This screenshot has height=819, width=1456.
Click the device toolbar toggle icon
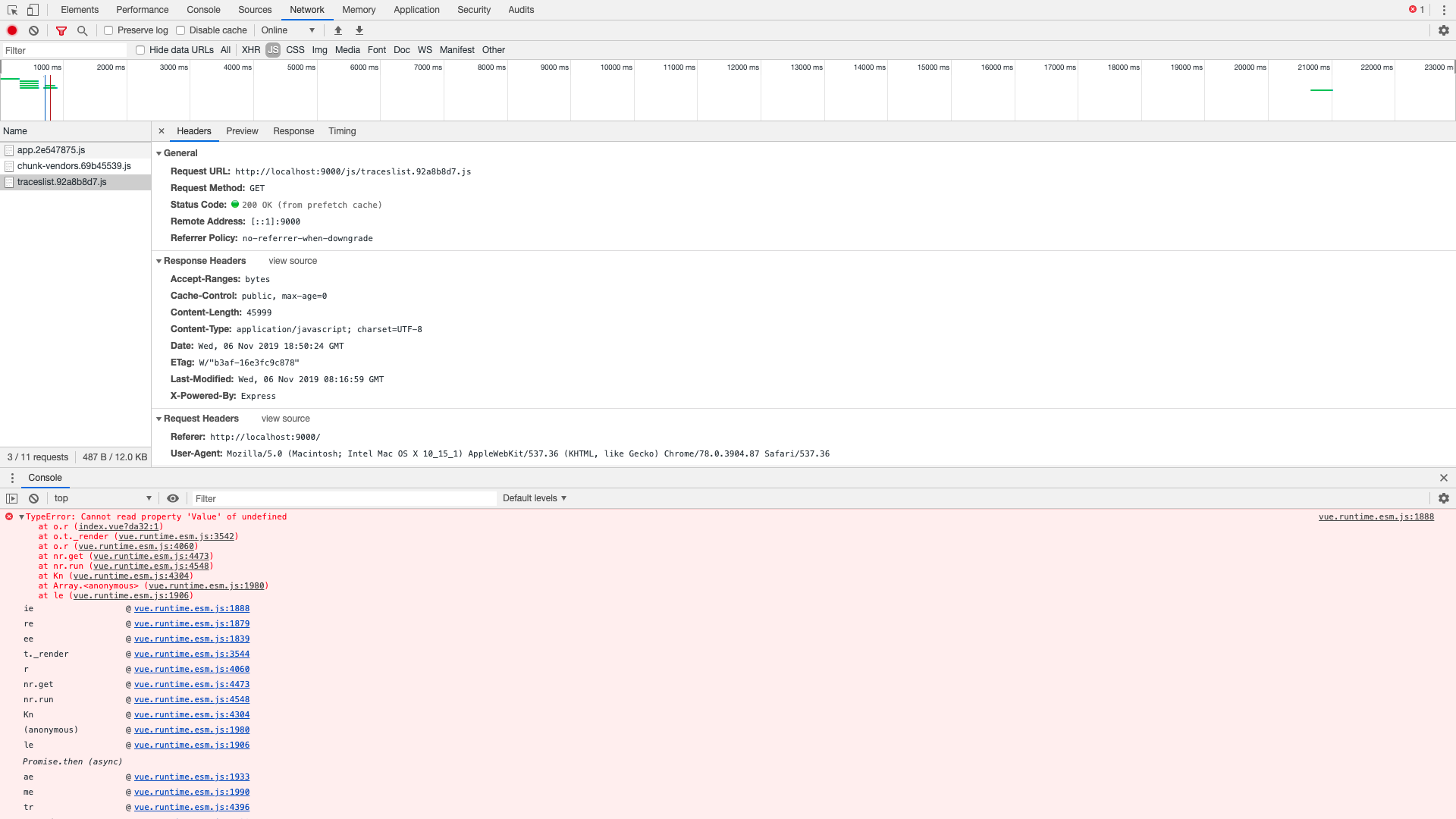[31, 10]
